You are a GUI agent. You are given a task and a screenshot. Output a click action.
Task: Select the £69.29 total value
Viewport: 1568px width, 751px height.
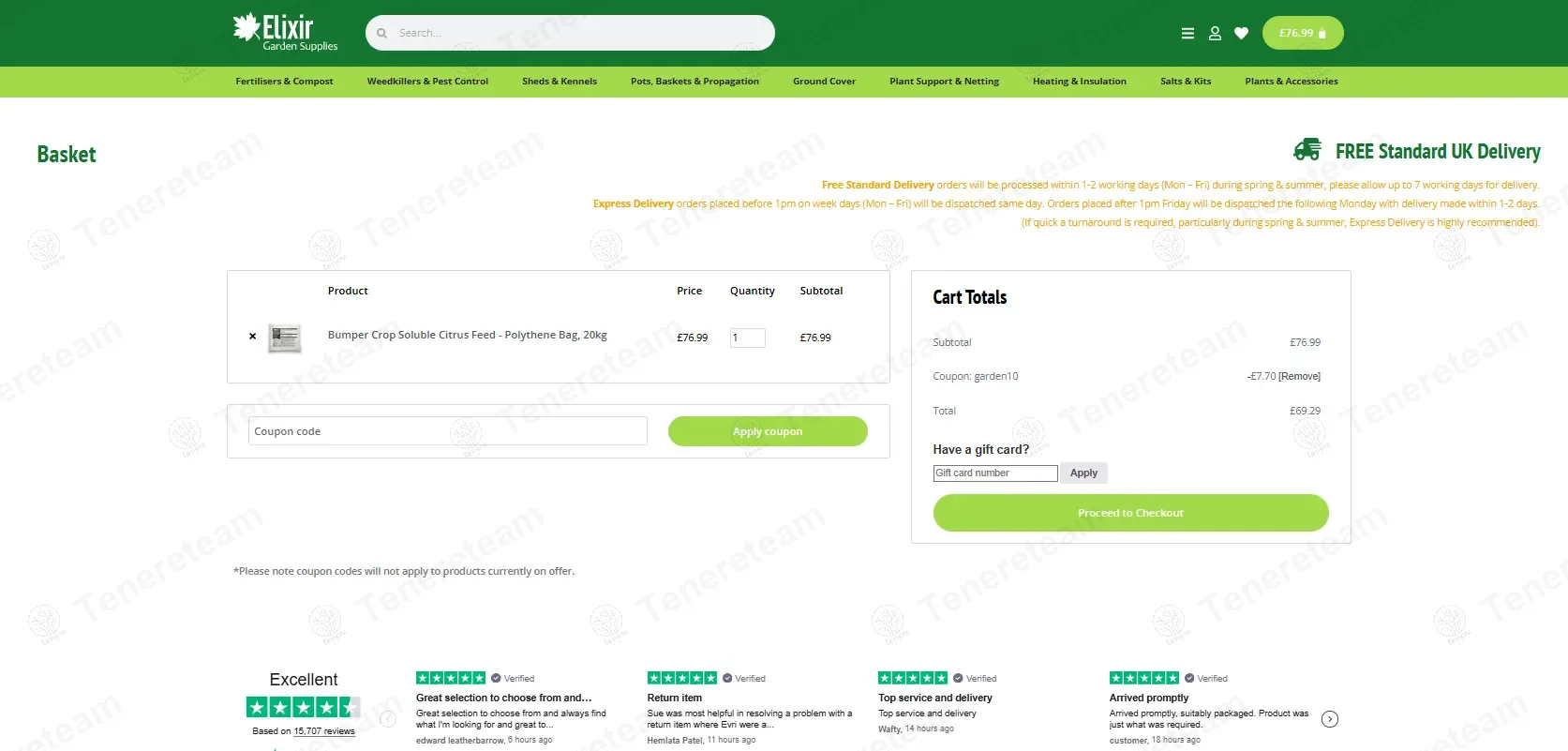(1305, 411)
